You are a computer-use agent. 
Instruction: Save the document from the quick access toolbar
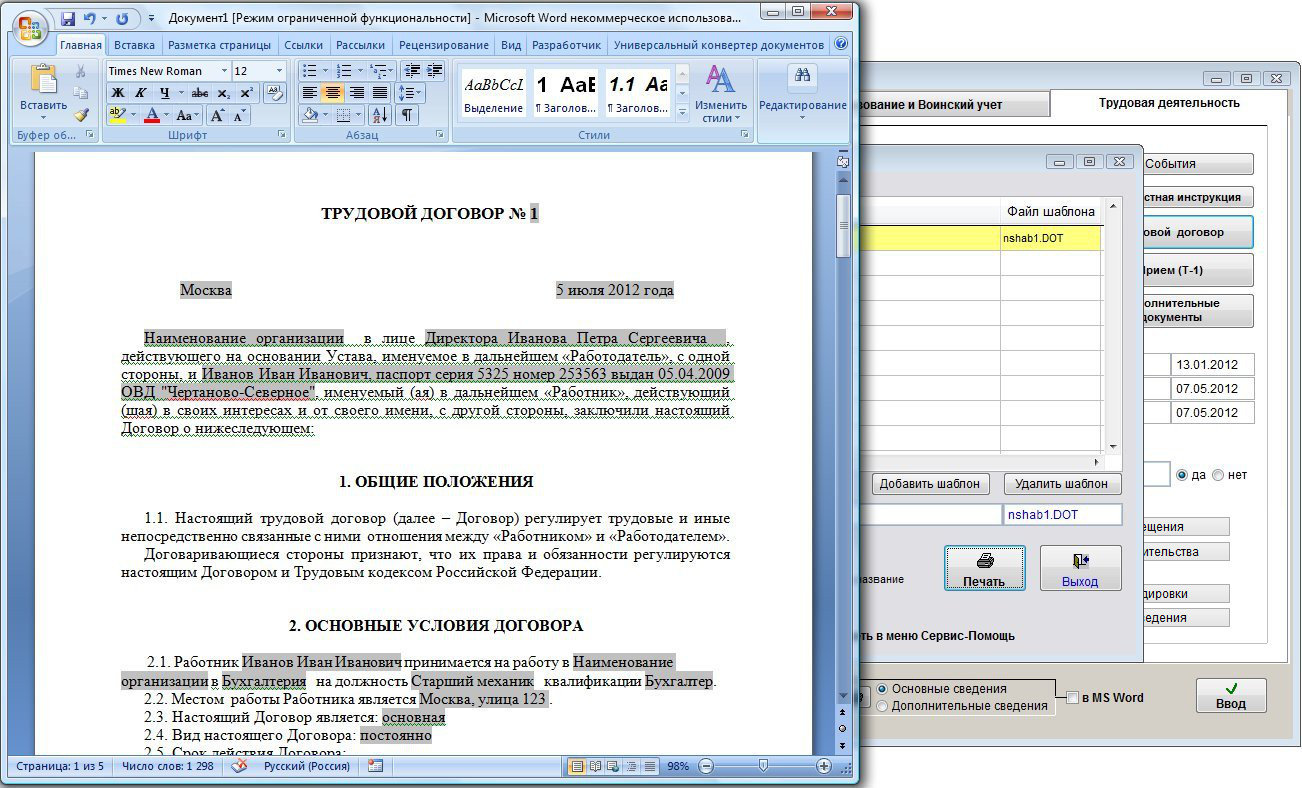point(68,19)
